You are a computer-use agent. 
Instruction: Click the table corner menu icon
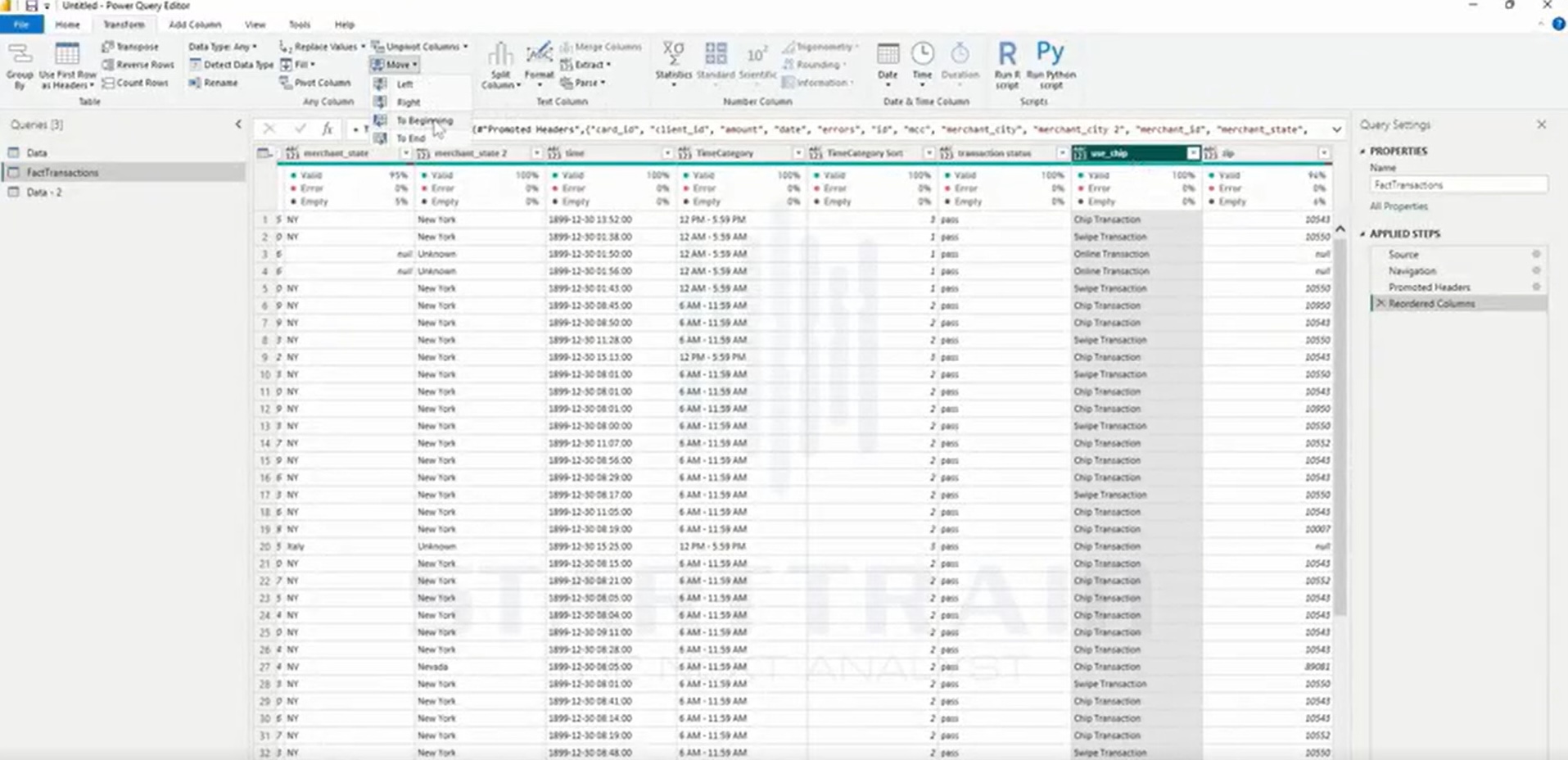coord(264,153)
